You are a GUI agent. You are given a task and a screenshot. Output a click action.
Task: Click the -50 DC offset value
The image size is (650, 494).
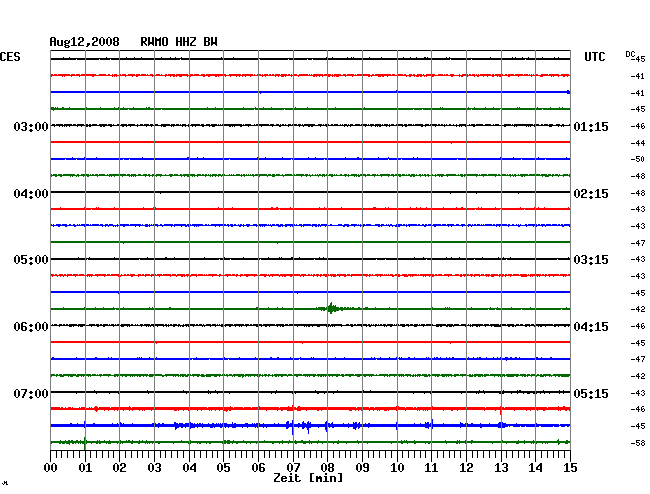pyautogui.click(x=638, y=159)
